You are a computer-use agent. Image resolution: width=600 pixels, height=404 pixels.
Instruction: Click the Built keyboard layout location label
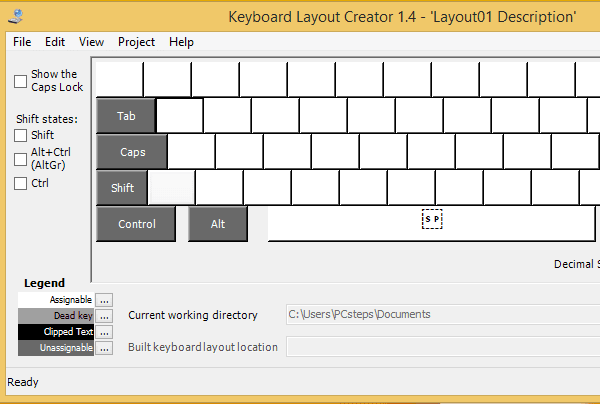coord(203,347)
